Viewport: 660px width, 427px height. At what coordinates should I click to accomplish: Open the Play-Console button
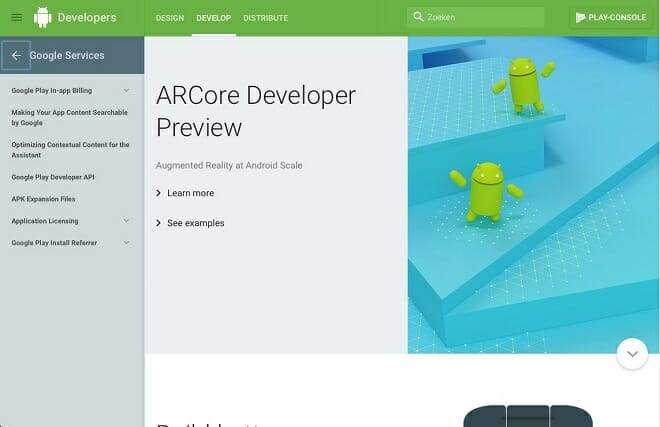point(611,17)
